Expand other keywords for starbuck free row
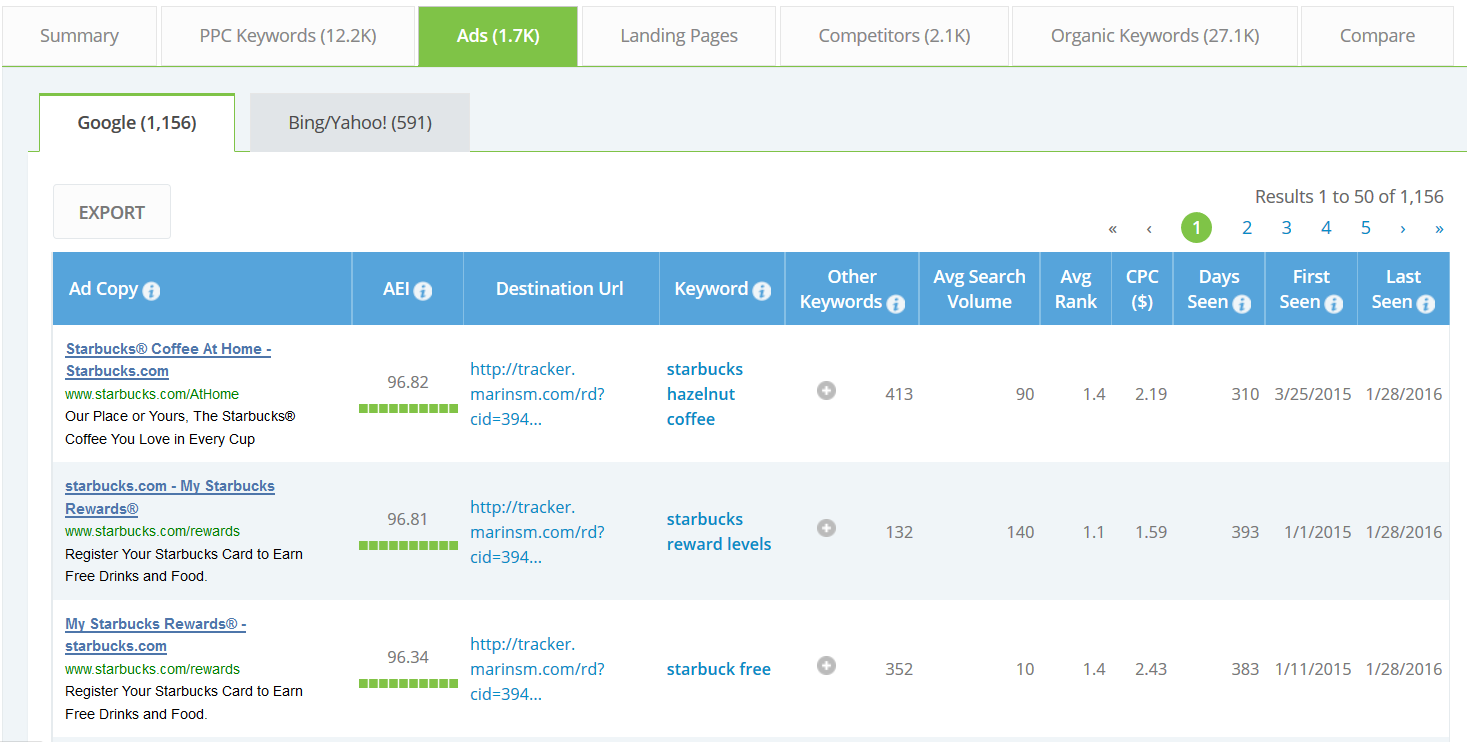The height and width of the screenshot is (742, 1467). (x=826, y=666)
